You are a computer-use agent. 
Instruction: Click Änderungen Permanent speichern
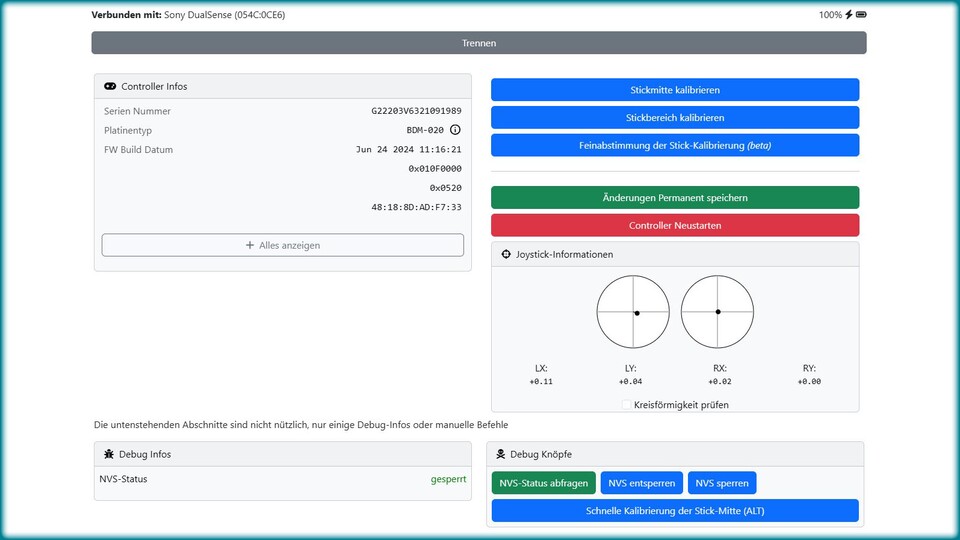coord(675,198)
